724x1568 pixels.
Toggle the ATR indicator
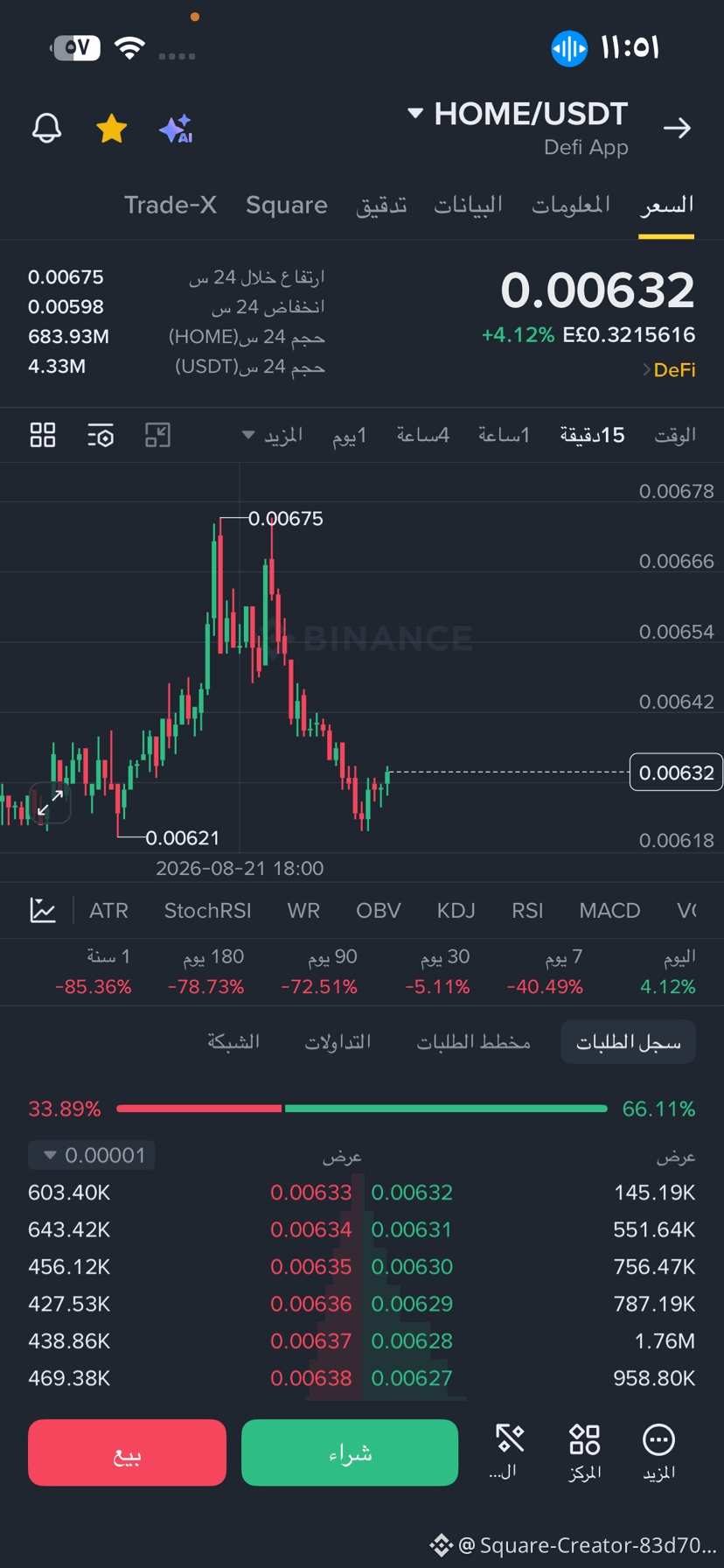pyautogui.click(x=108, y=911)
